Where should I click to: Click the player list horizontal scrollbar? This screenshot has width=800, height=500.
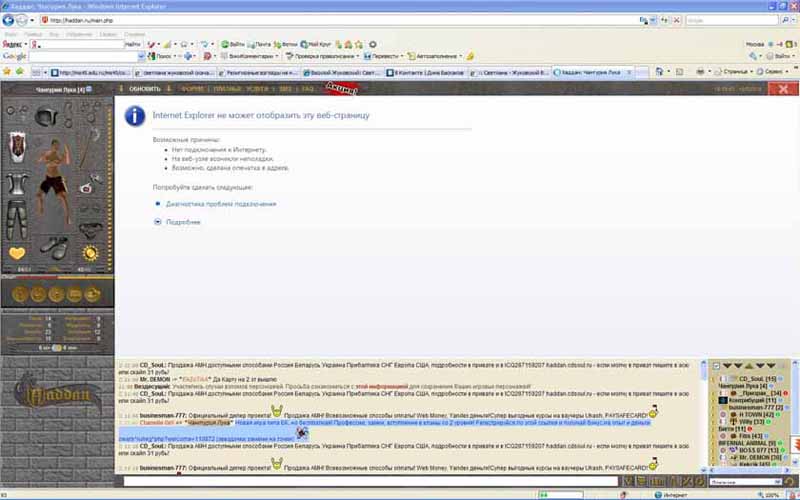[750, 470]
